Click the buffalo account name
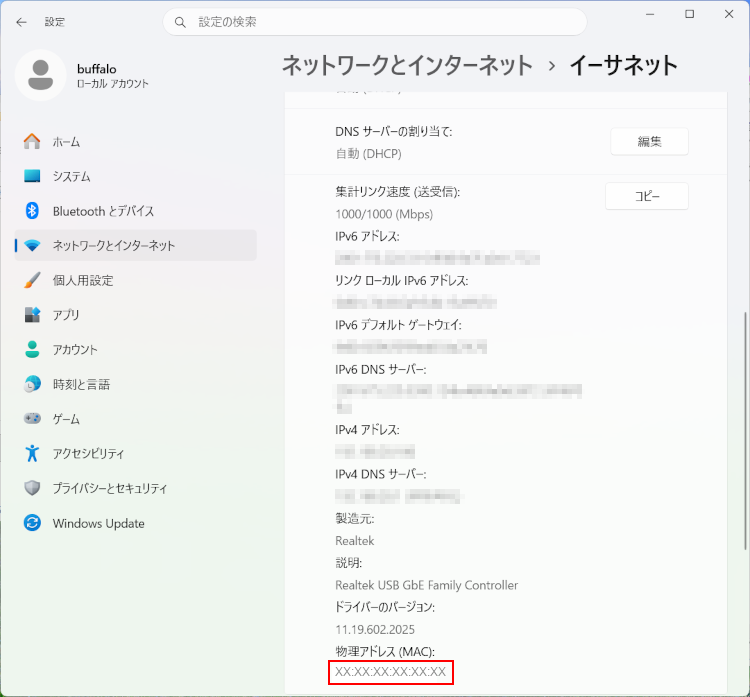This screenshot has height=697, width=750. 97,69
